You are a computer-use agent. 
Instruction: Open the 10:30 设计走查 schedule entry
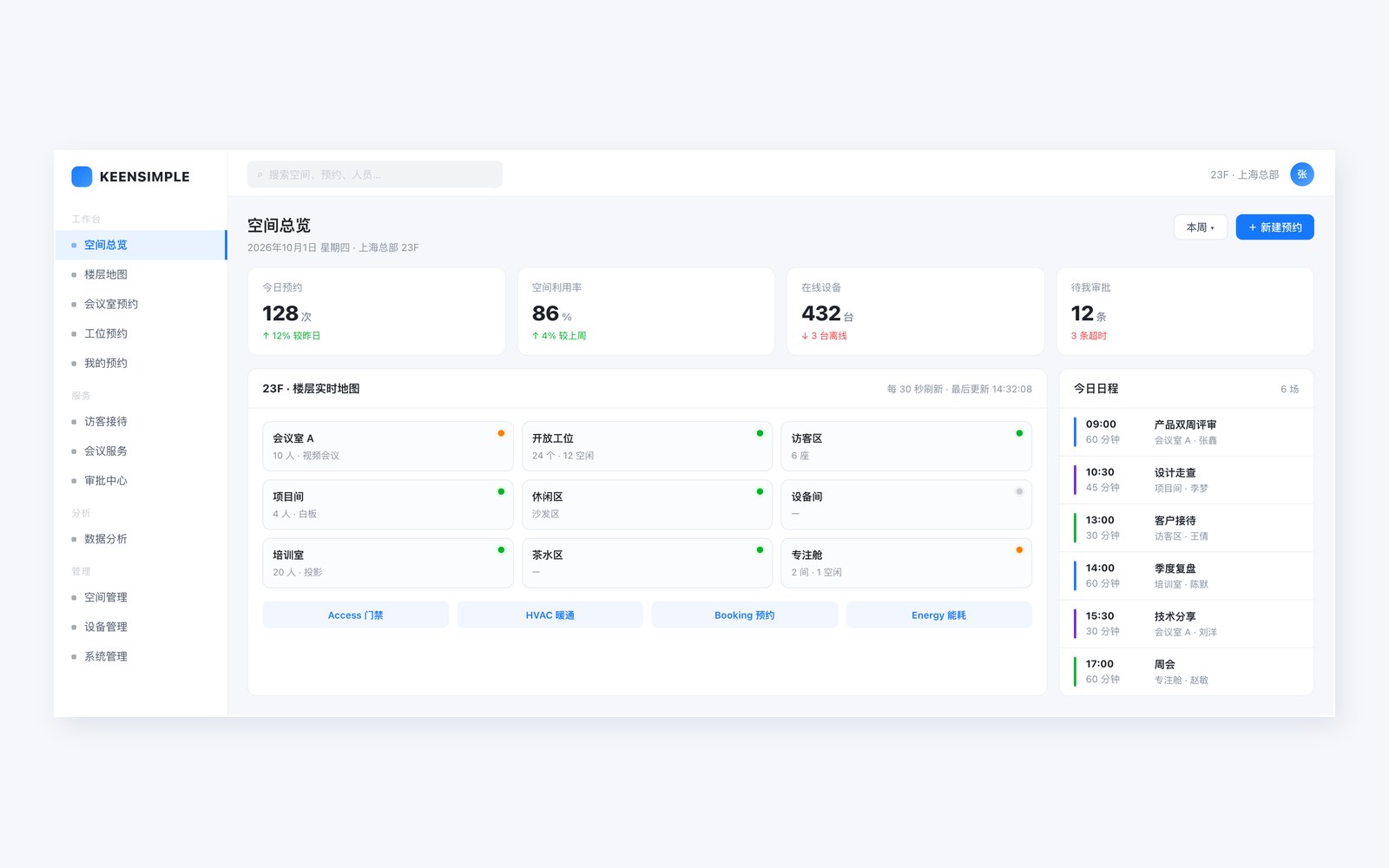1186,480
